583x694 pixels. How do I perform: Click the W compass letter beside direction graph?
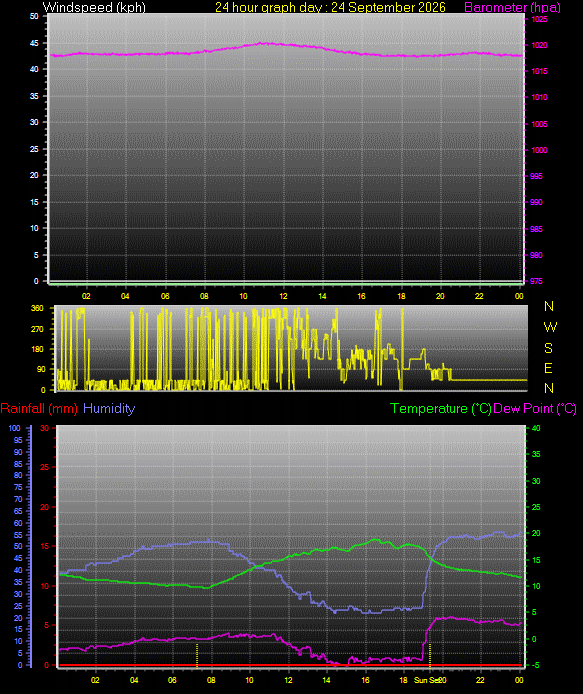[550, 327]
